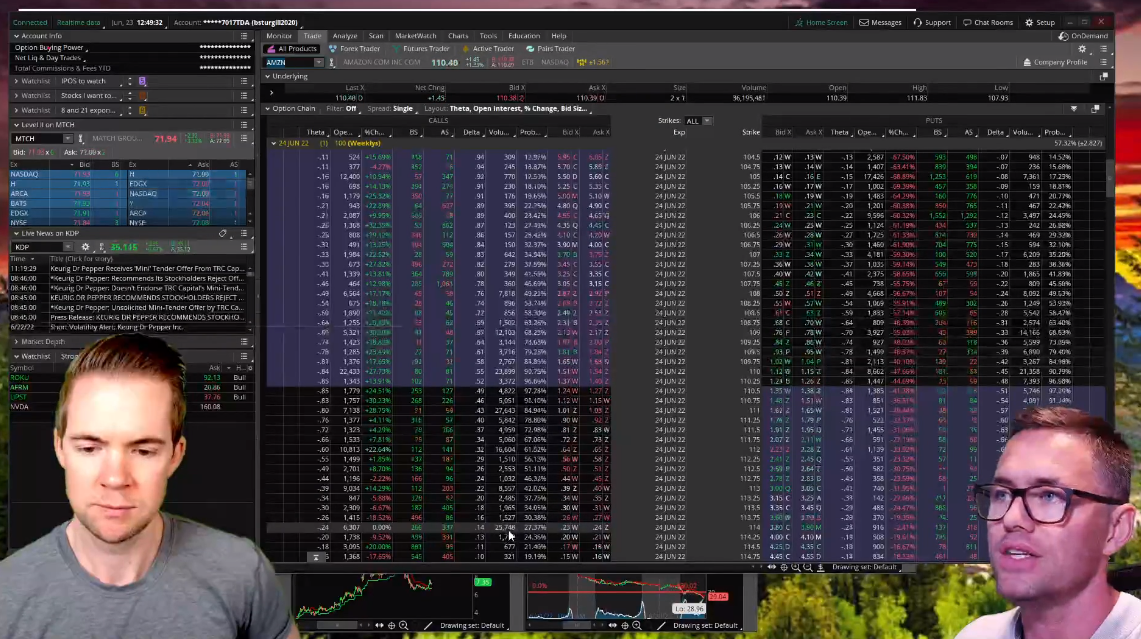This screenshot has width=1141, height=639.
Task: Open the Messages envelope icon
Action: point(864,23)
